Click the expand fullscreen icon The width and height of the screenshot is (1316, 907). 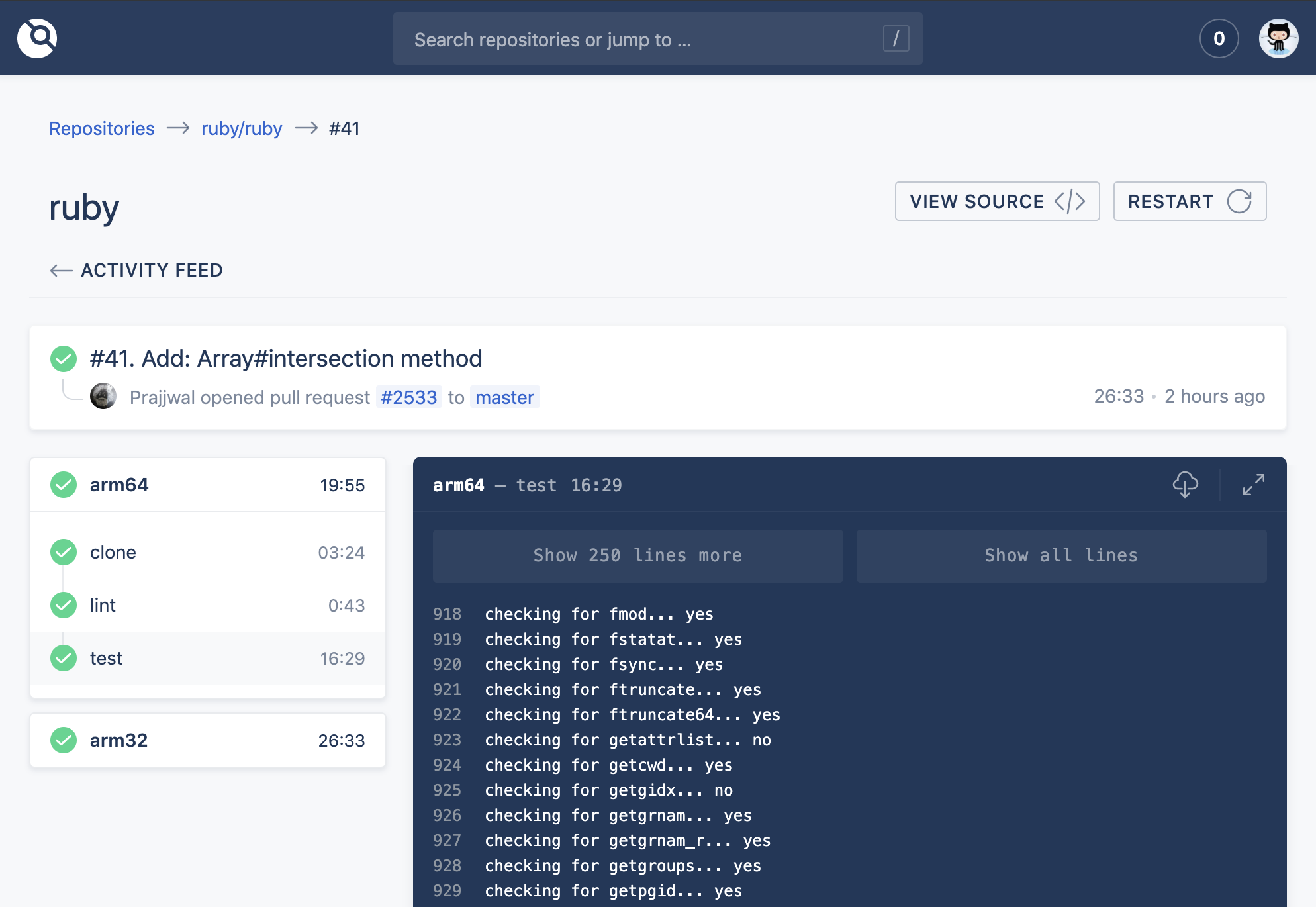[x=1254, y=485]
